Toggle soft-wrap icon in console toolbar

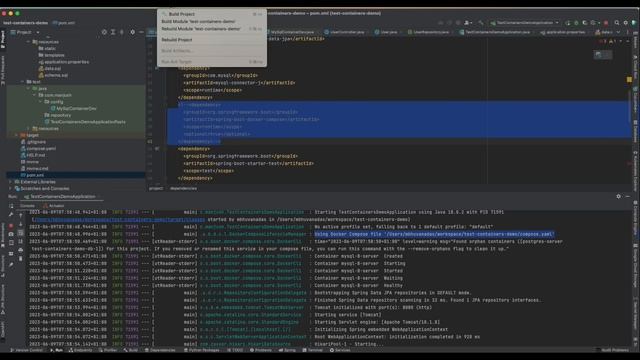pyautogui.click(x=21, y=233)
